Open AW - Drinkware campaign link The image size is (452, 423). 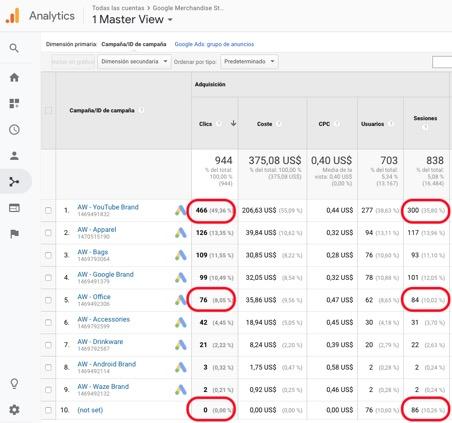(x=100, y=341)
